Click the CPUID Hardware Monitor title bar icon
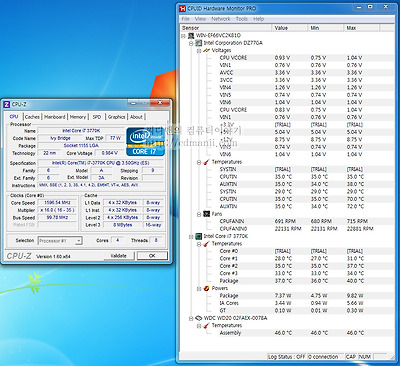The height and width of the screenshot is (366, 400). (182, 8)
